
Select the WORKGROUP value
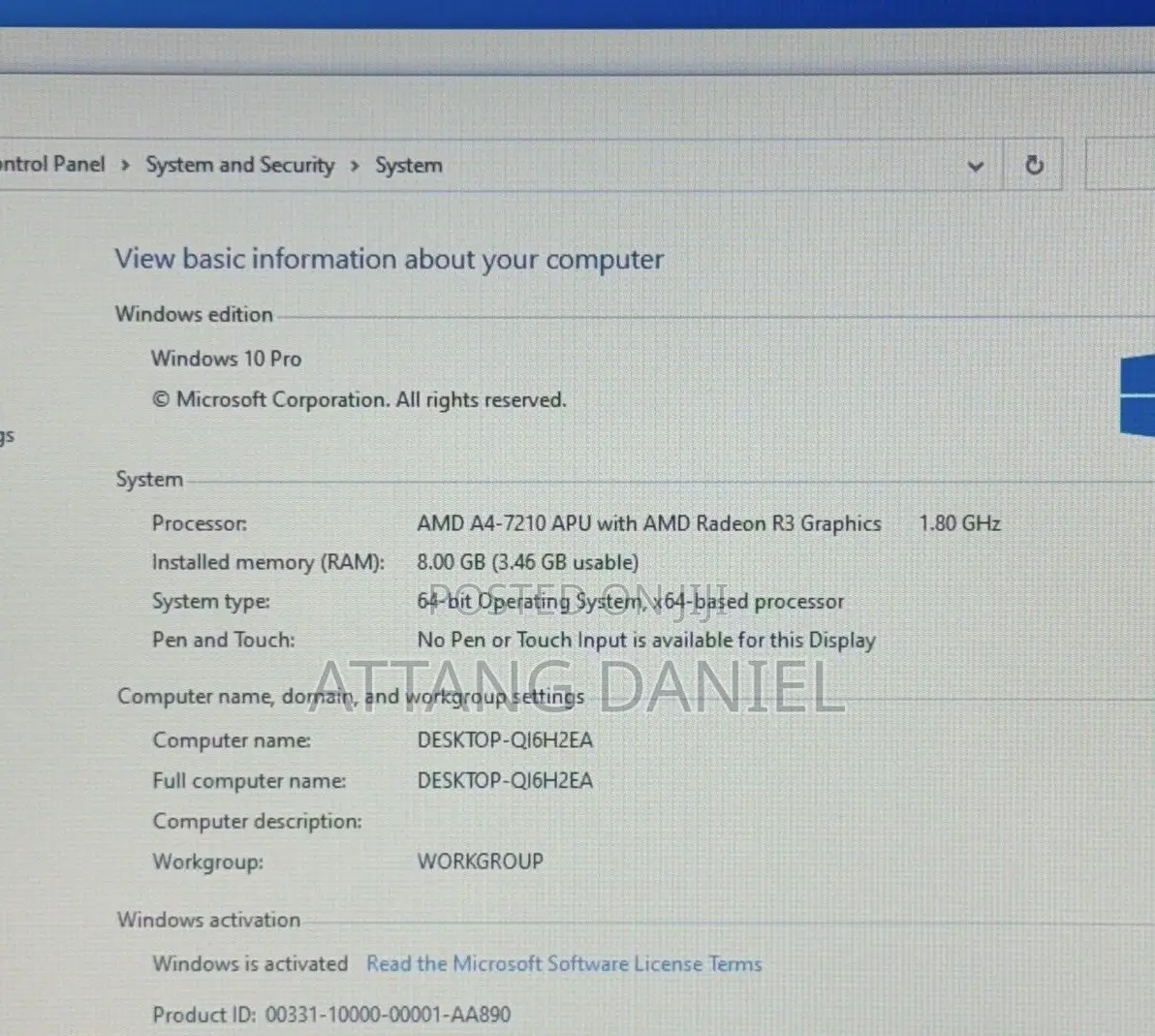point(481,862)
